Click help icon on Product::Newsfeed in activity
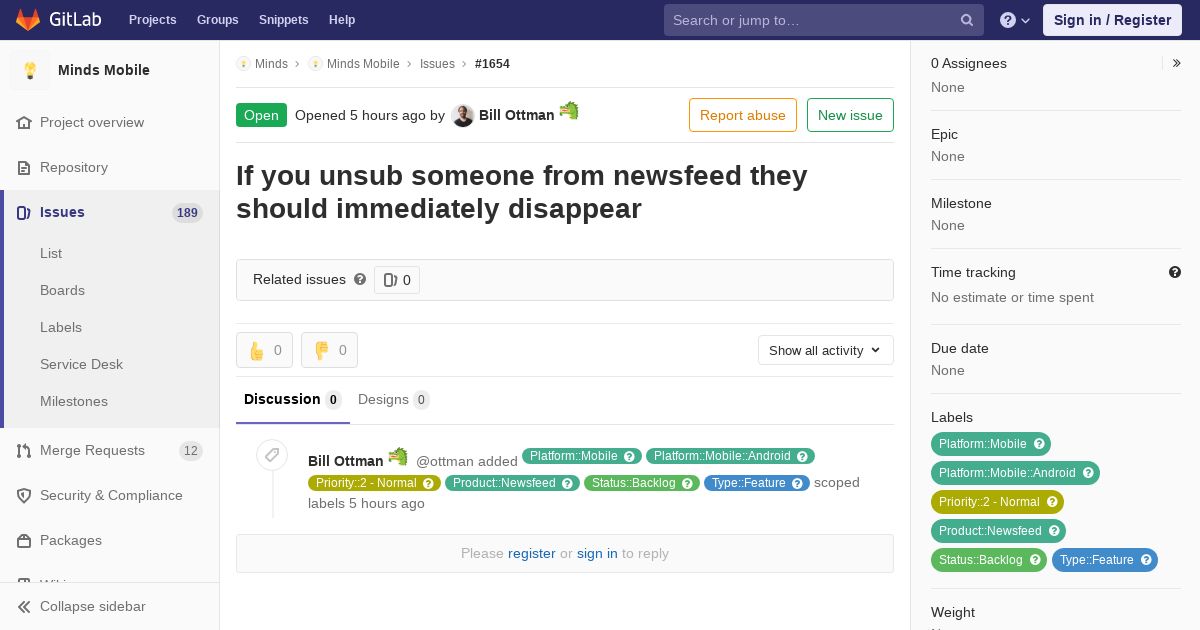The width and height of the screenshot is (1200, 630). (x=567, y=483)
